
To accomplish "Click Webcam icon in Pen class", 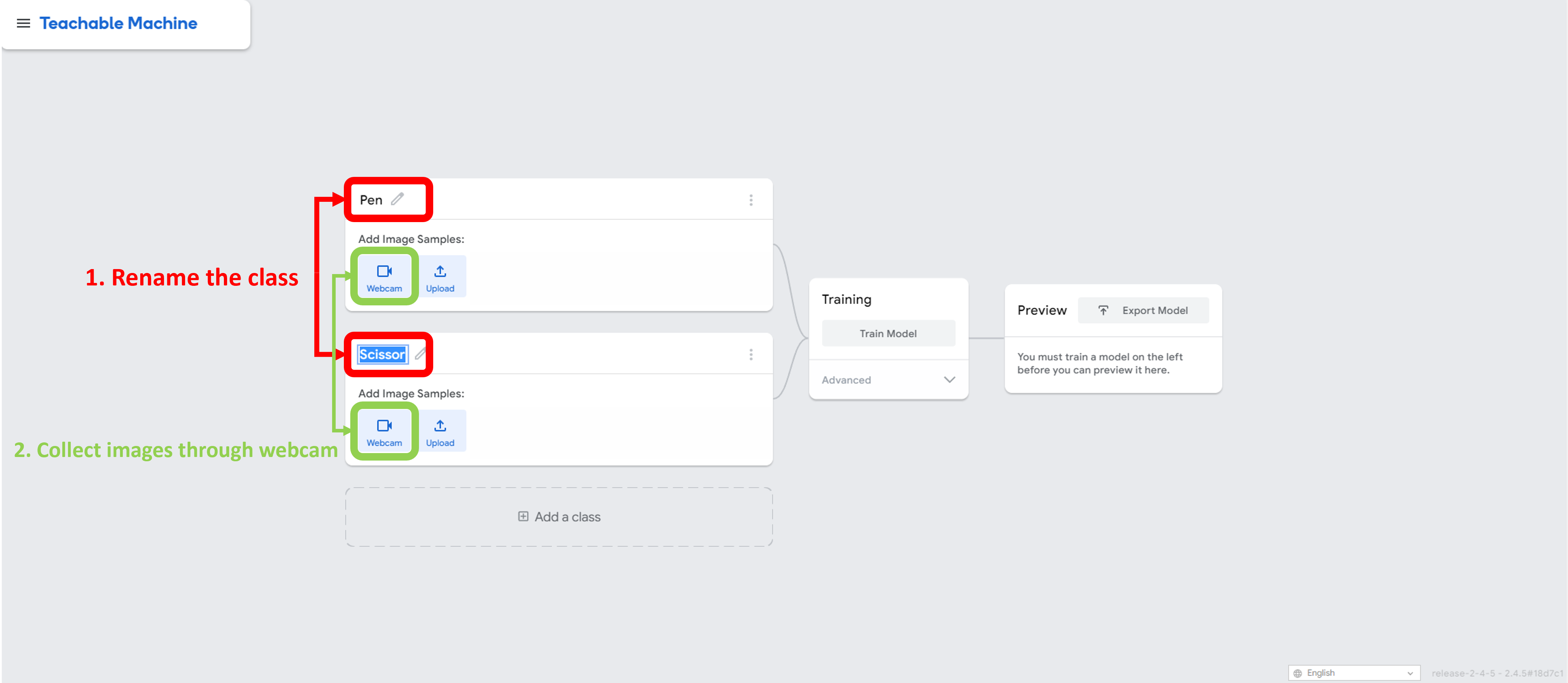I will pyautogui.click(x=384, y=272).
